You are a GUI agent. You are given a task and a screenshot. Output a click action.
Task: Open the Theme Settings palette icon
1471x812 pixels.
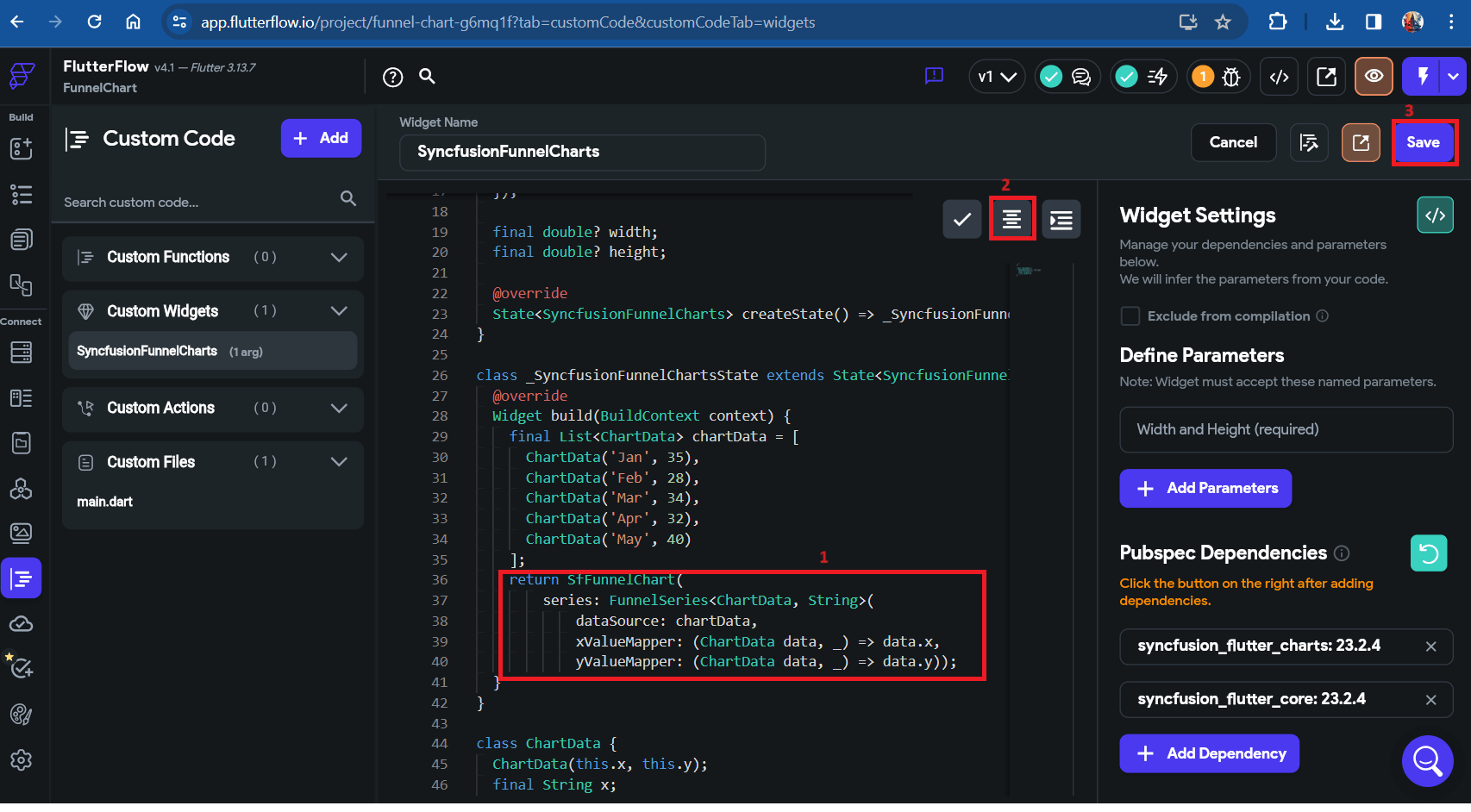[22, 714]
